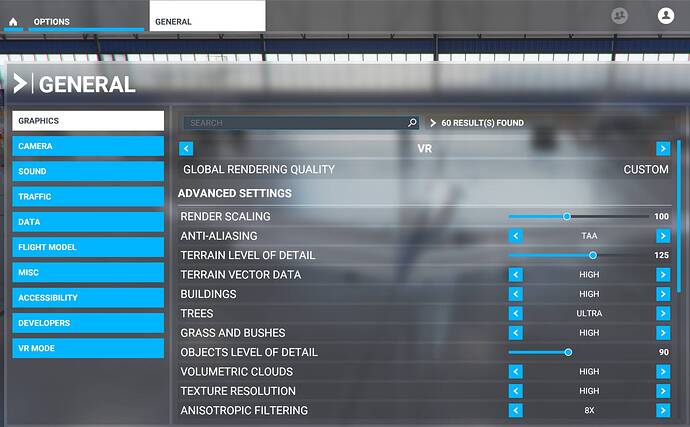Click the search magnifier icon

tap(412, 123)
